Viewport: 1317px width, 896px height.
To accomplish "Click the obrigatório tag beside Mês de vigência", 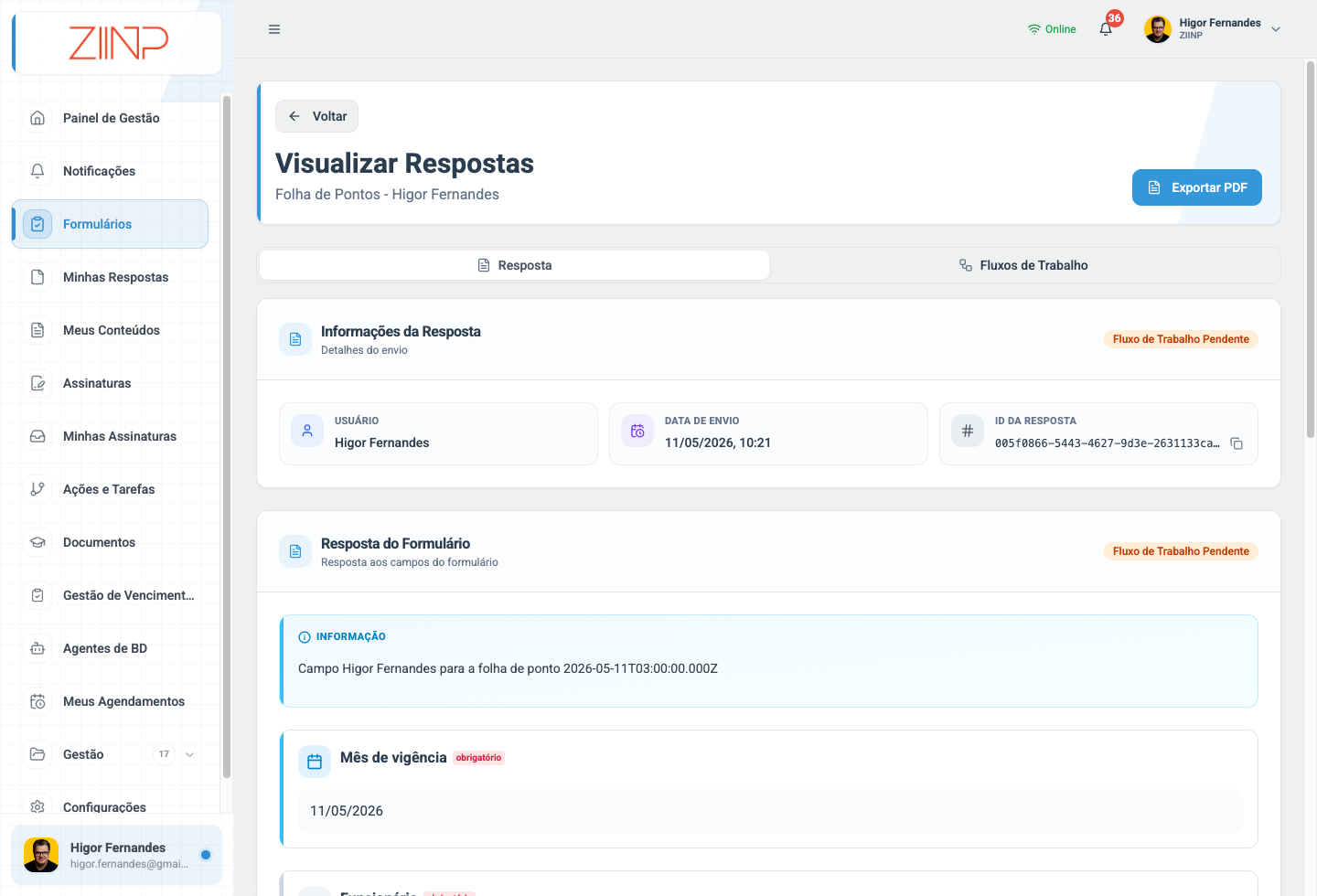I will [x=479, y=758].
